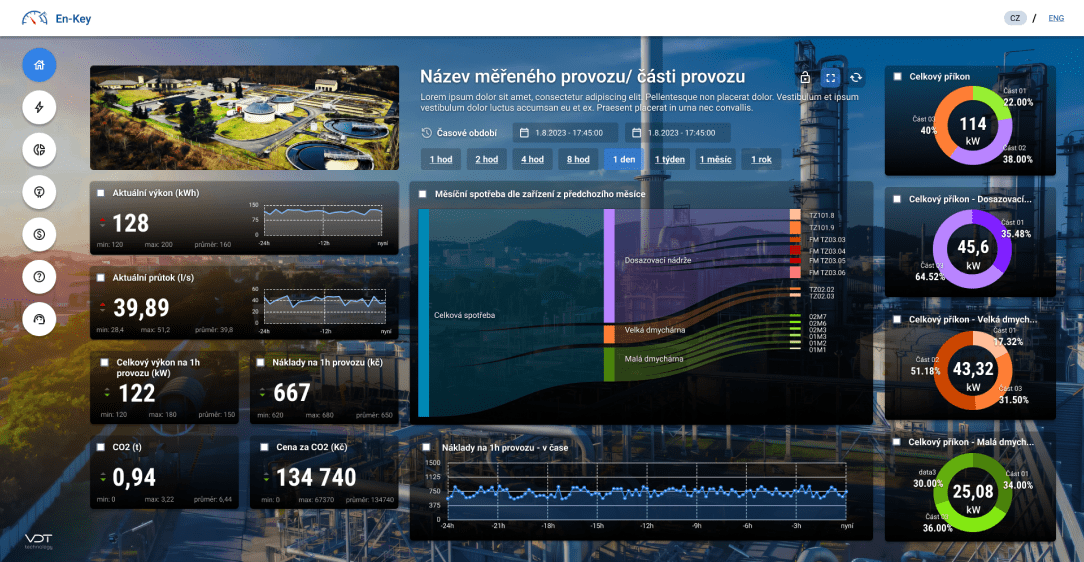
Task: Click the lightning bolt energy icon
Action: click(39, 107)
